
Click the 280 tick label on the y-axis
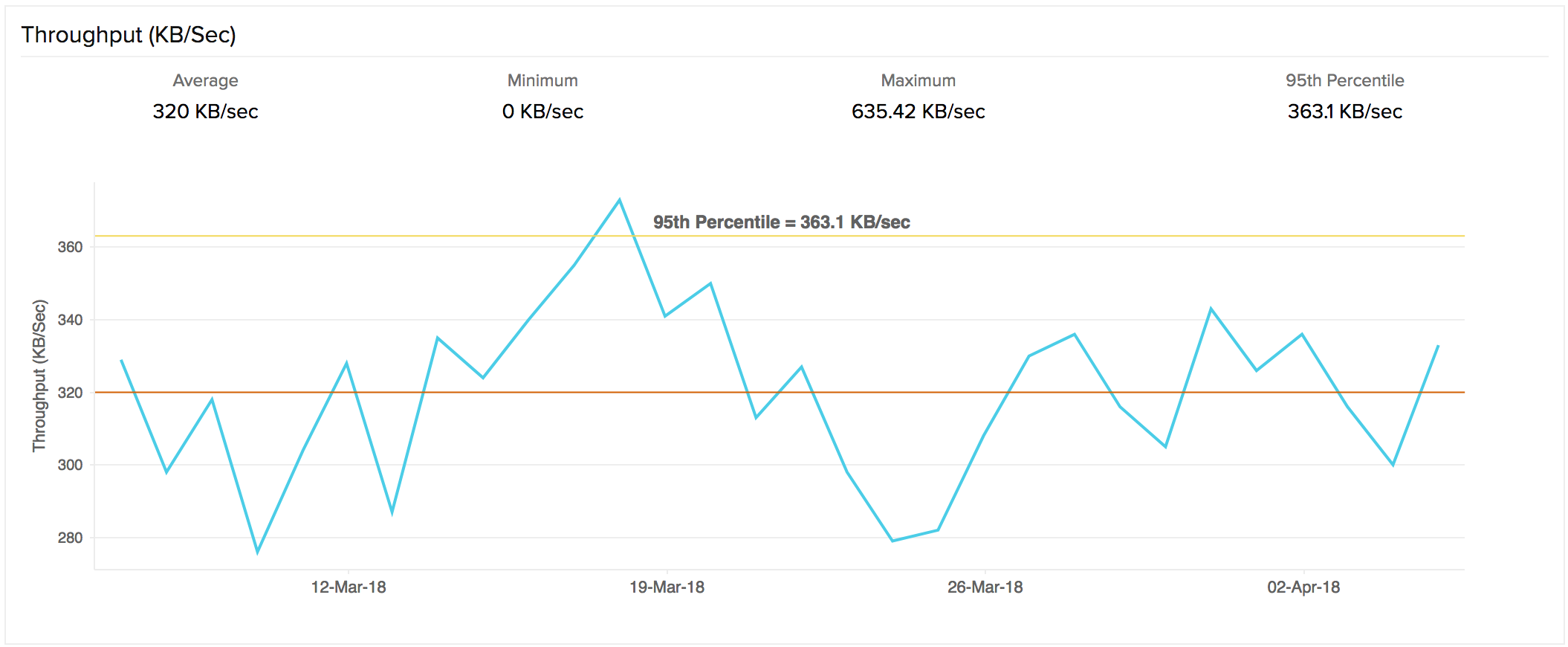71,538
